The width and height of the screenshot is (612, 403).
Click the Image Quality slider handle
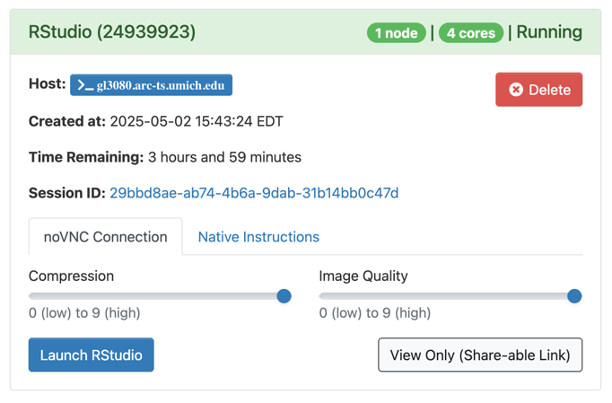(x=574, y=296)
